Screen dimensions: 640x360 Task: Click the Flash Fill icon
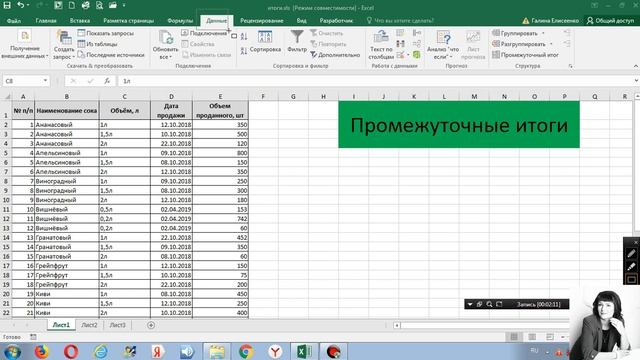point(400,33)
